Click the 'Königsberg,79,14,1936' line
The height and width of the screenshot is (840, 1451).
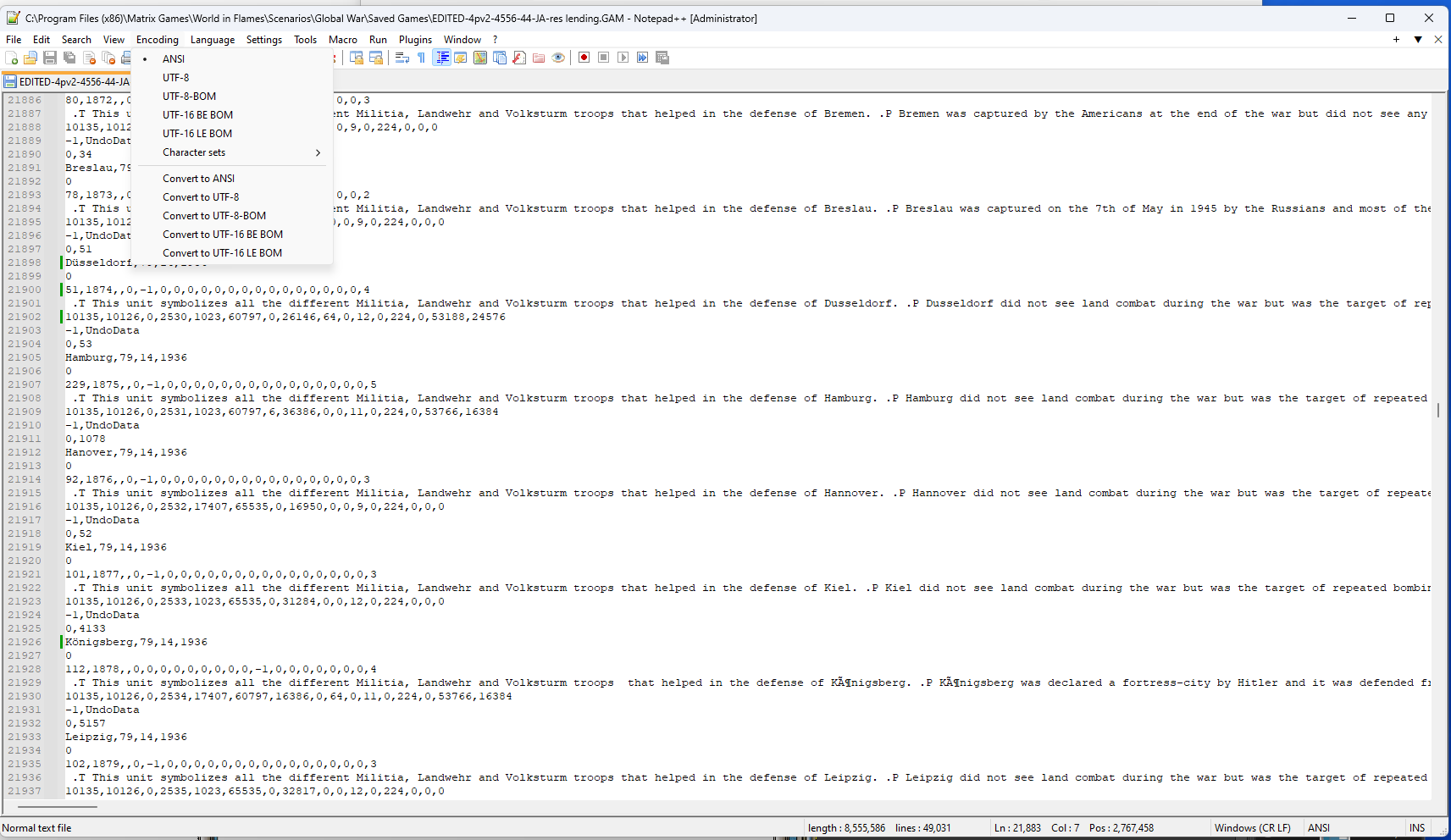136,642
